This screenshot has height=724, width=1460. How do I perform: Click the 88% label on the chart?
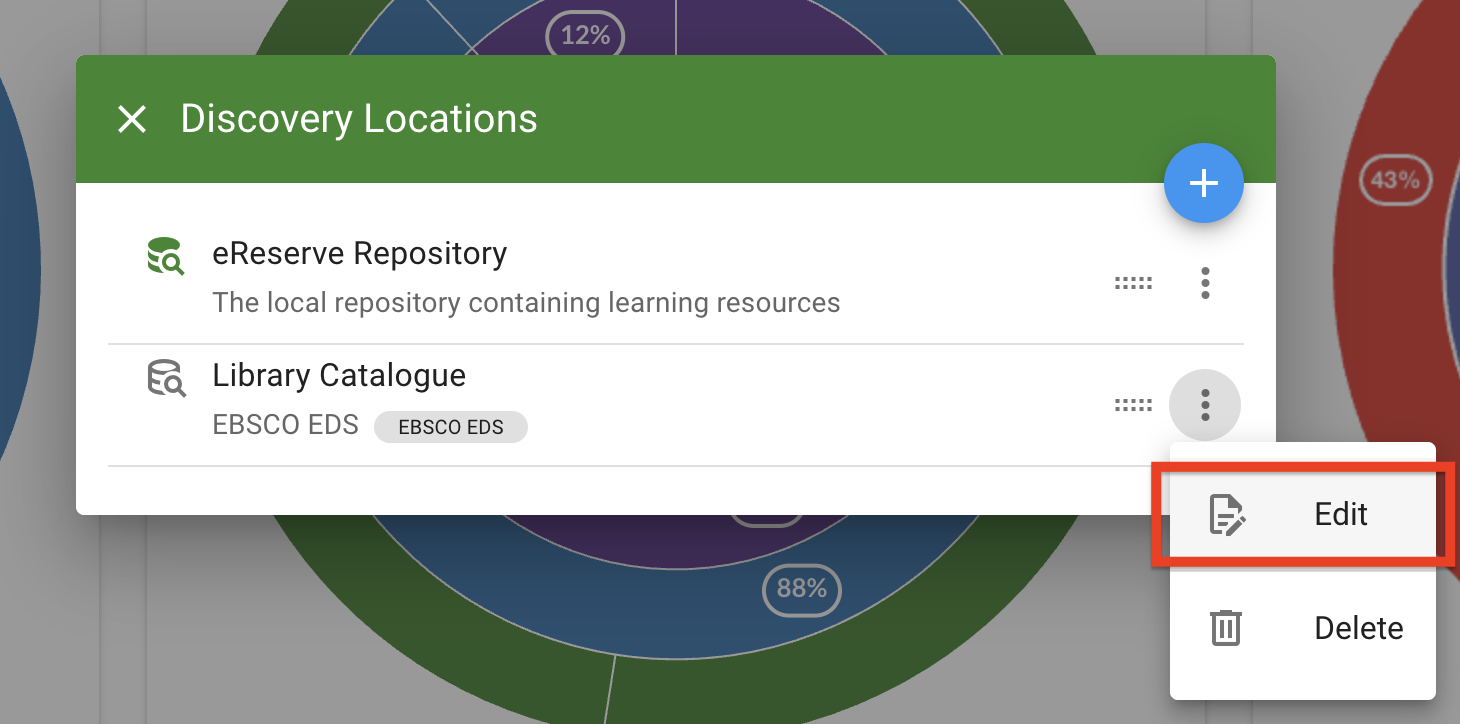801,589
